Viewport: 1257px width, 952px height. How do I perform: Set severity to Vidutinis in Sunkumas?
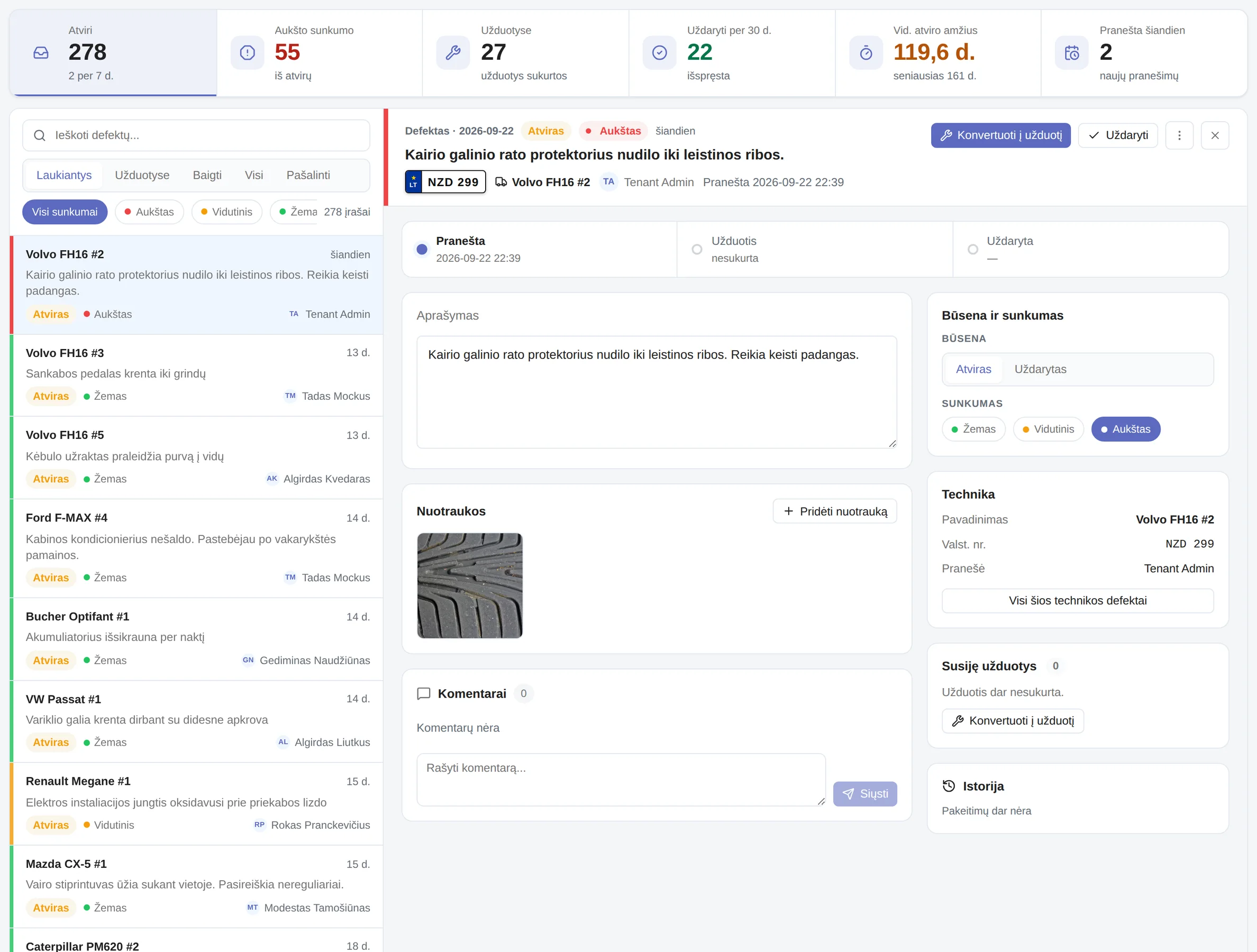(1048, 429)
